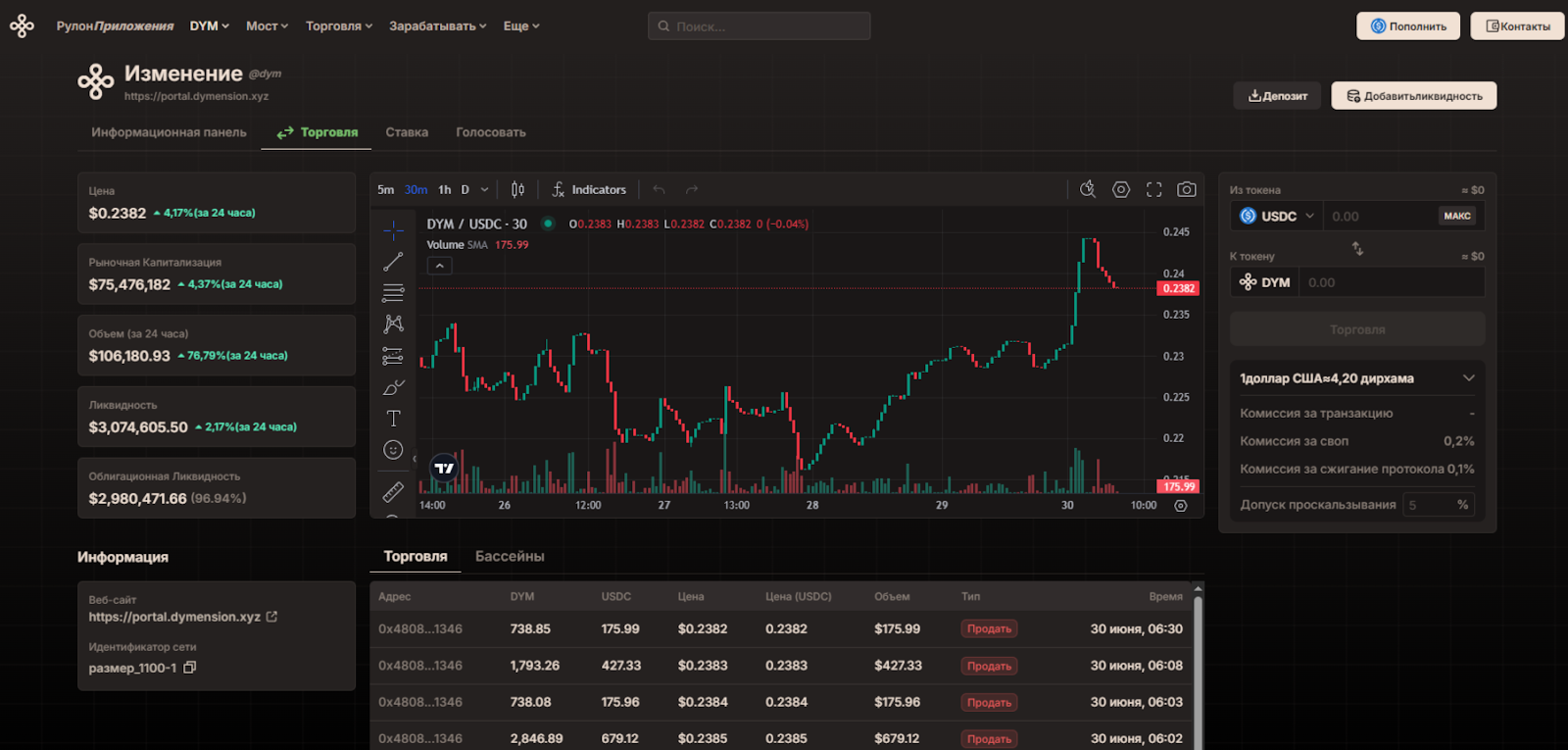Open the Бассейны tab below chart

coord(510,557)
